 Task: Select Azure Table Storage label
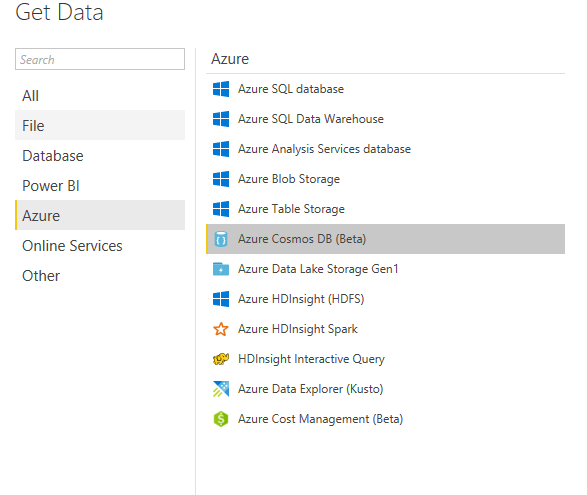click(x=291, y=209)
